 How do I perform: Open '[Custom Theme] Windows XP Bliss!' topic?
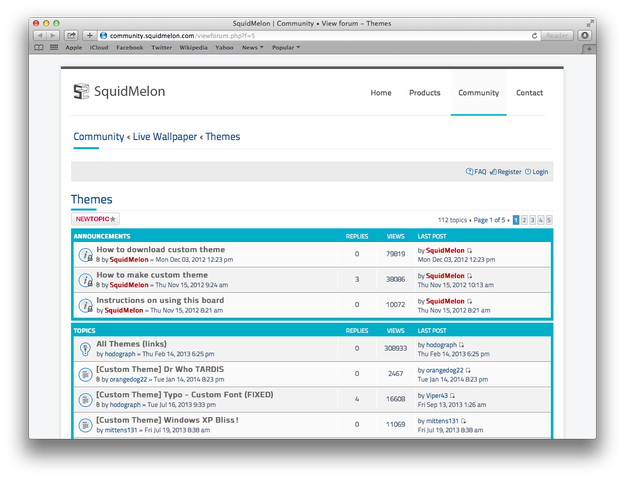tap(167, 420)
